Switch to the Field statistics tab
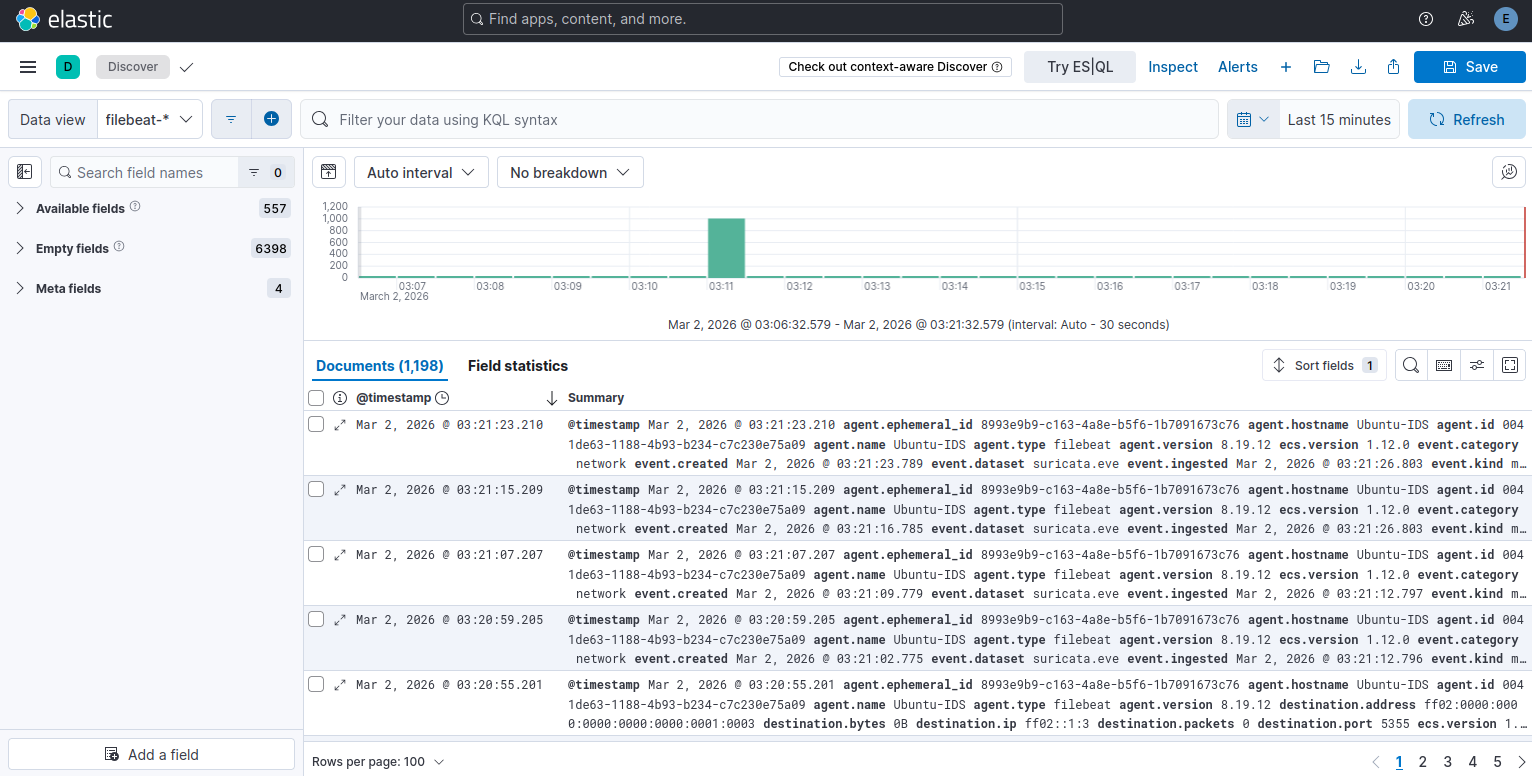 (x=518, y=365)
